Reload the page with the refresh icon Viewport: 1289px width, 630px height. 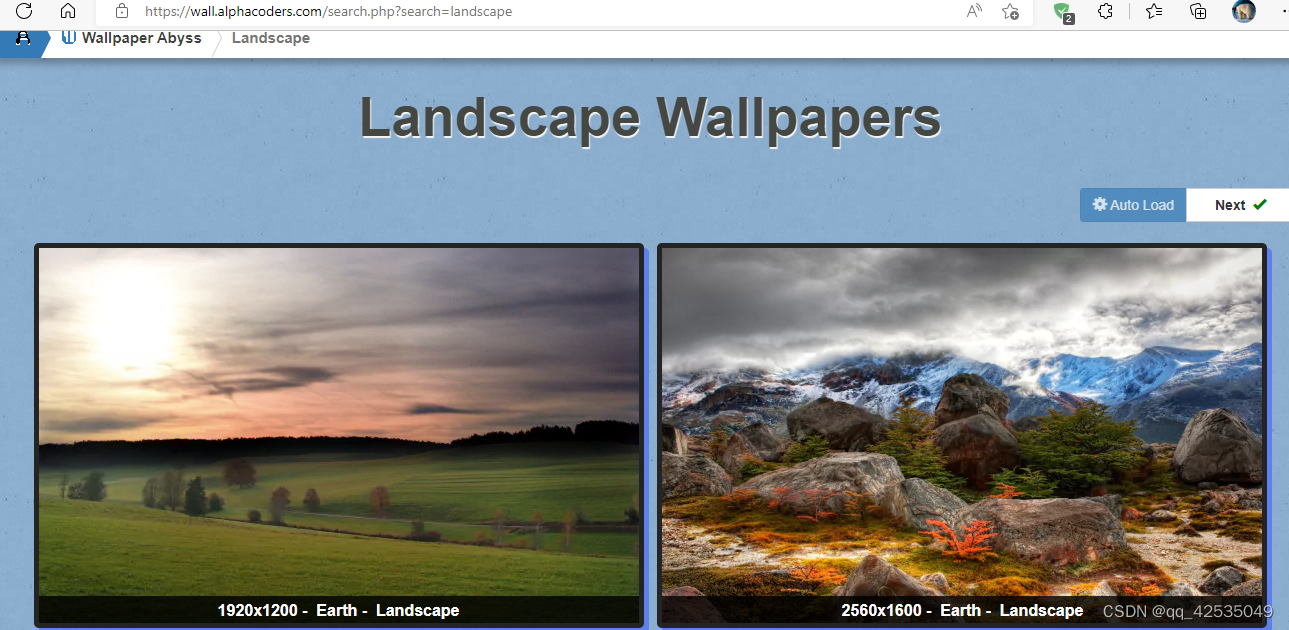tap(23, 11)
